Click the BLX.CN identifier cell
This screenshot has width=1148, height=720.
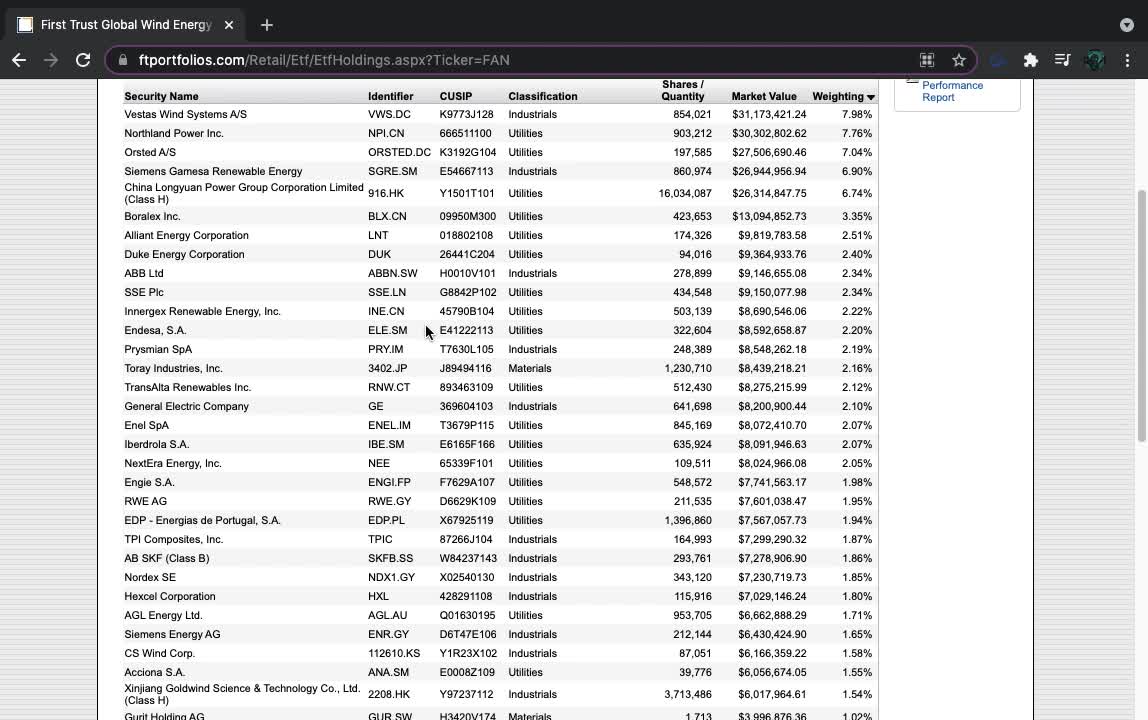coord(387,216)
